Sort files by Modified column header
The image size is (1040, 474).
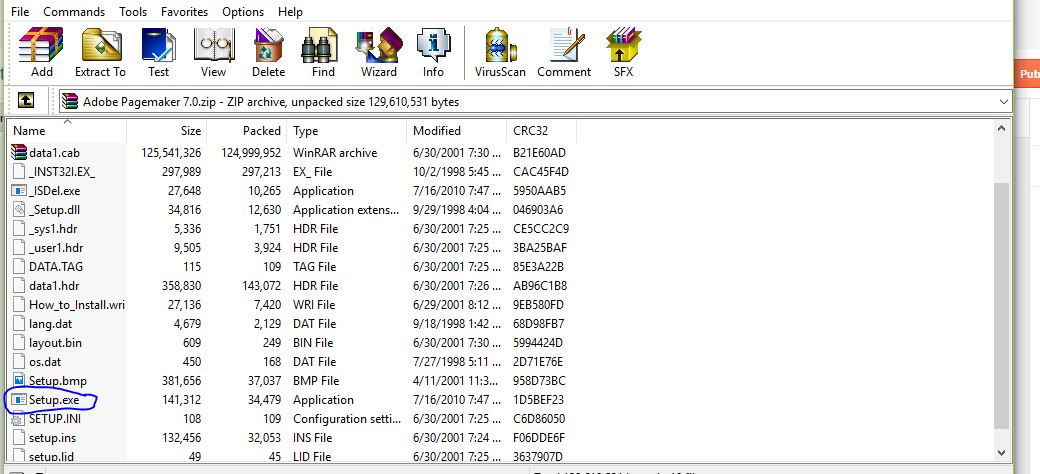pos(456,131)
